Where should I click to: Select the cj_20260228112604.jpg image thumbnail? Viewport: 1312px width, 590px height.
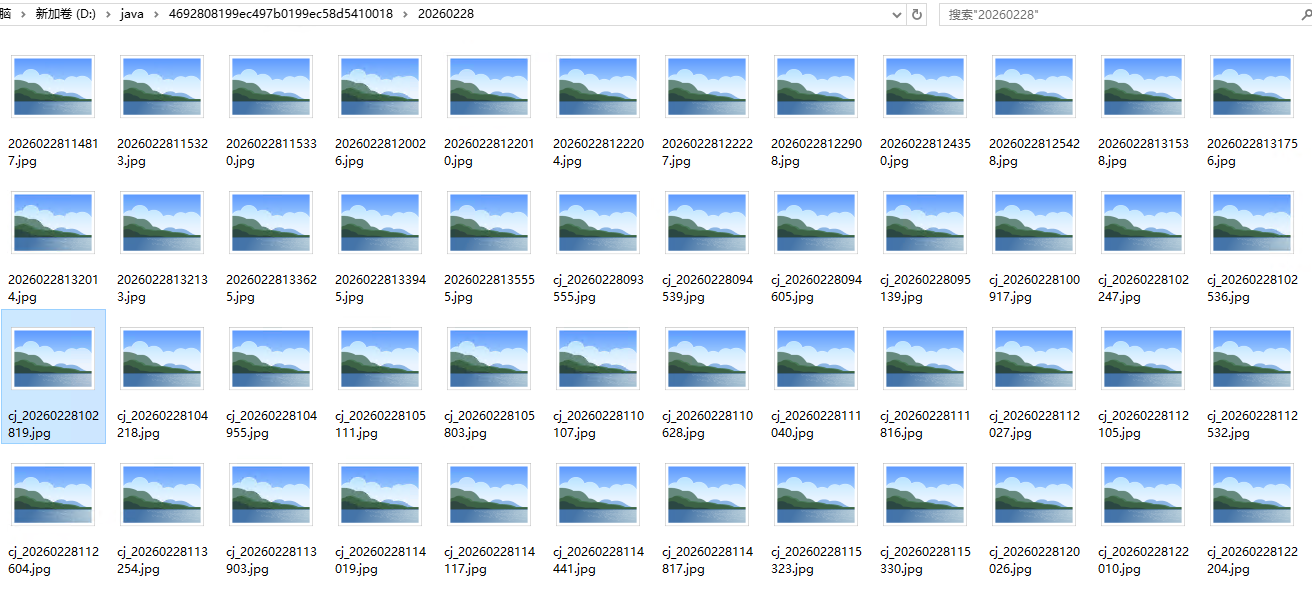[53, 495]
